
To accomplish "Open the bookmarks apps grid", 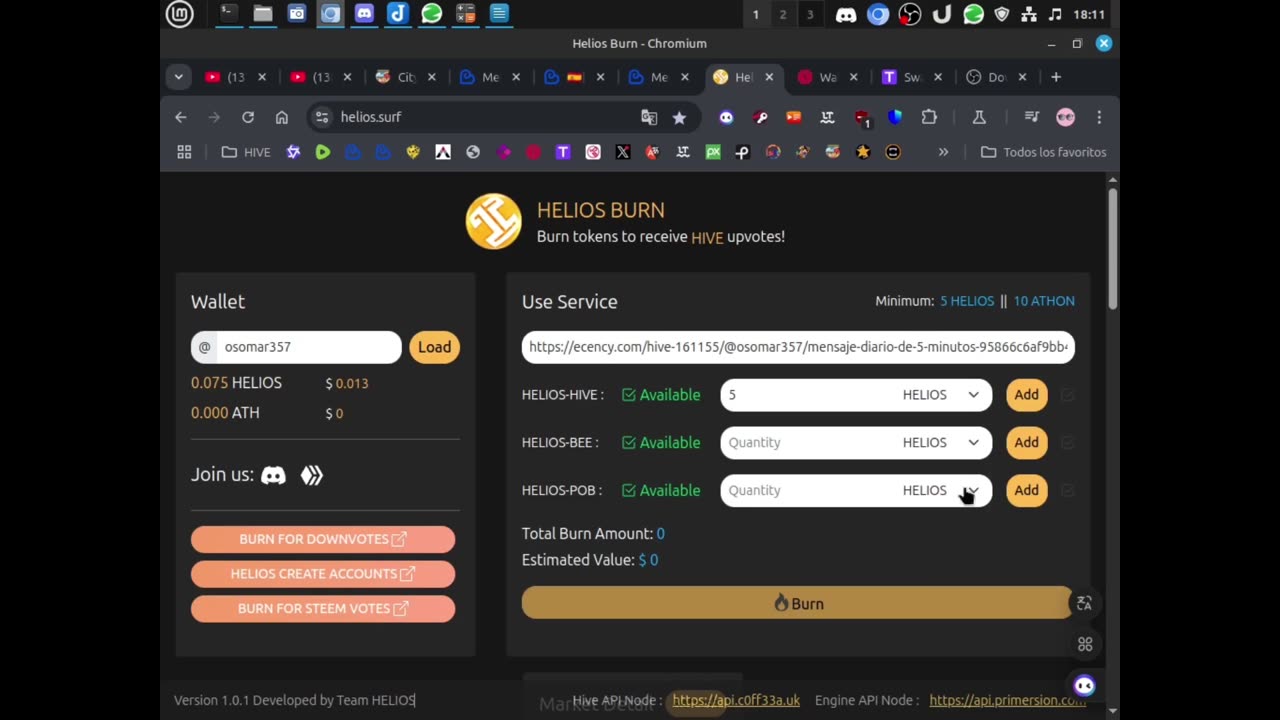I will pyautogui.click(x=184, y=152).
